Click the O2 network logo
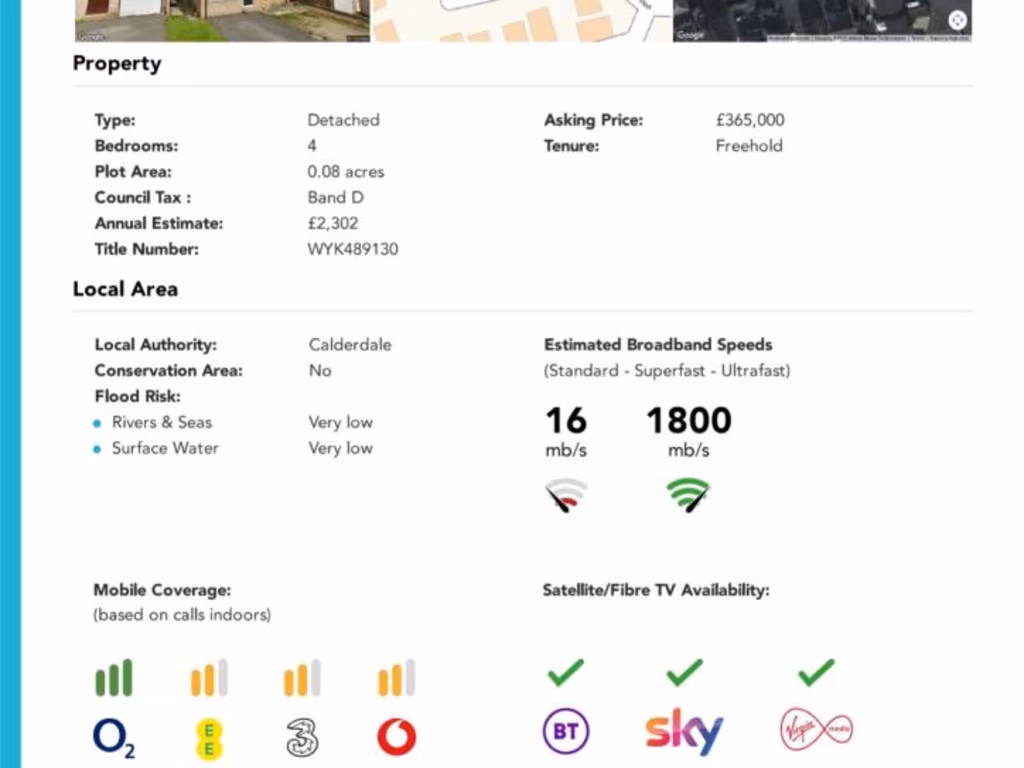The width and height of the screenshot is (1024, 768). click(114, 738)
